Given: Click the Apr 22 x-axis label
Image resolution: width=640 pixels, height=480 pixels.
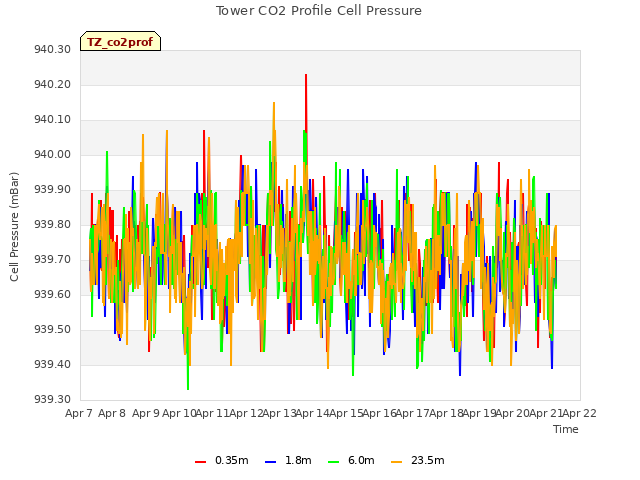Looking at the screenshot, I should pos(580,413).
